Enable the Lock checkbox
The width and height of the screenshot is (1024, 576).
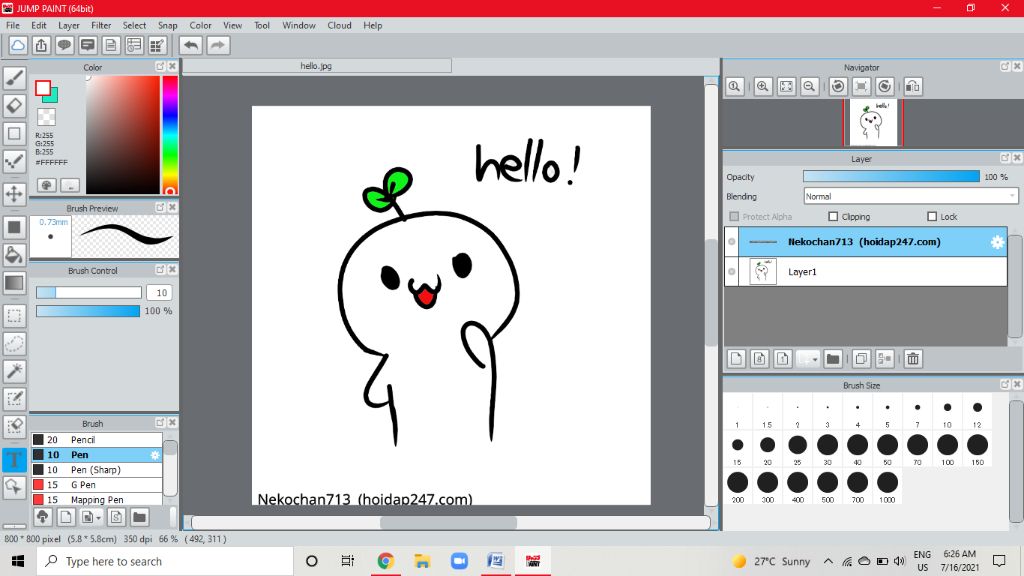point(932,216)
